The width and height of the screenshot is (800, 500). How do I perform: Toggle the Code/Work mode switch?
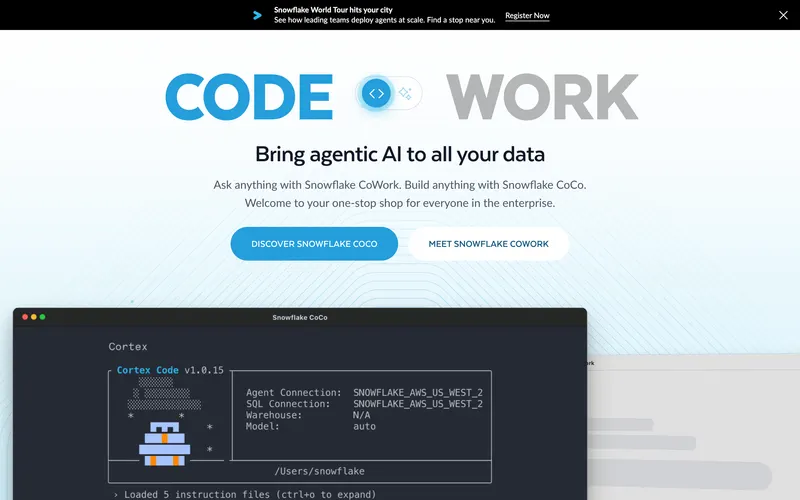pos(389,93)
